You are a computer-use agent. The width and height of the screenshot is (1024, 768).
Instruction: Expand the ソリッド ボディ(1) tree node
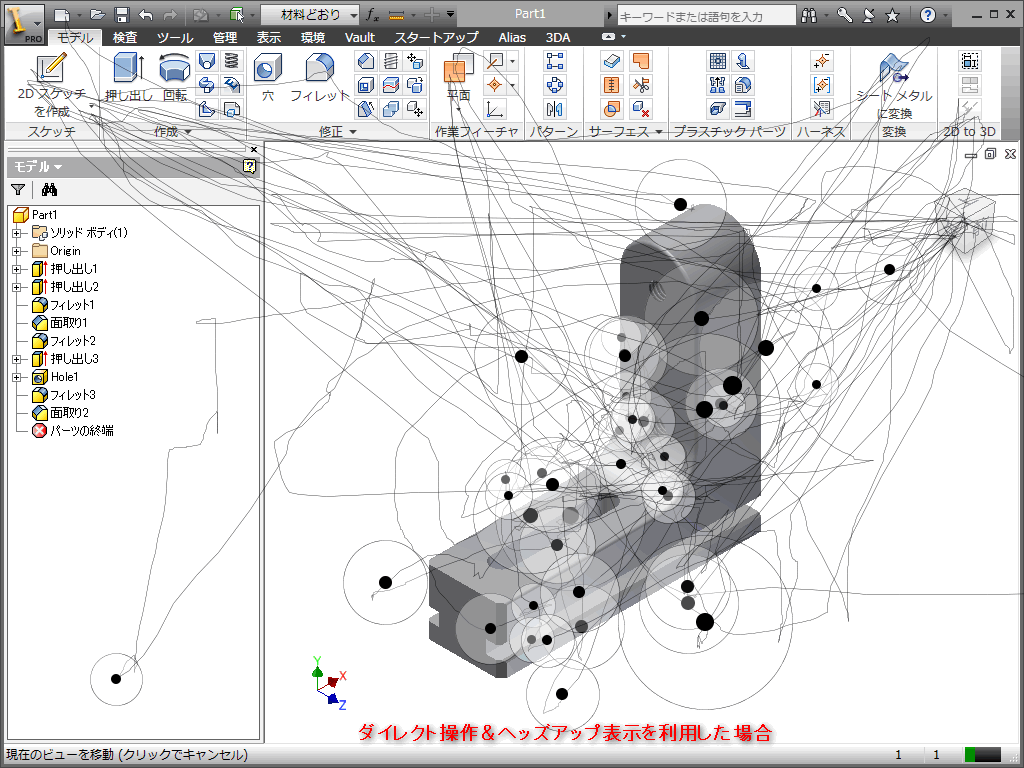tap(16, 233)
